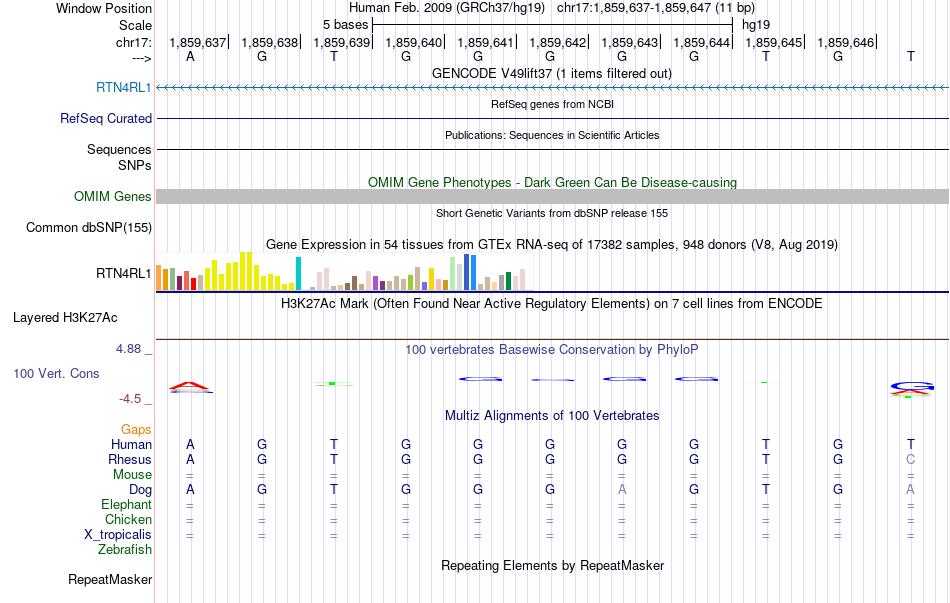950x603 pixels.
Task: Select the Zebrafish species row label
Action: click(125, 549)
